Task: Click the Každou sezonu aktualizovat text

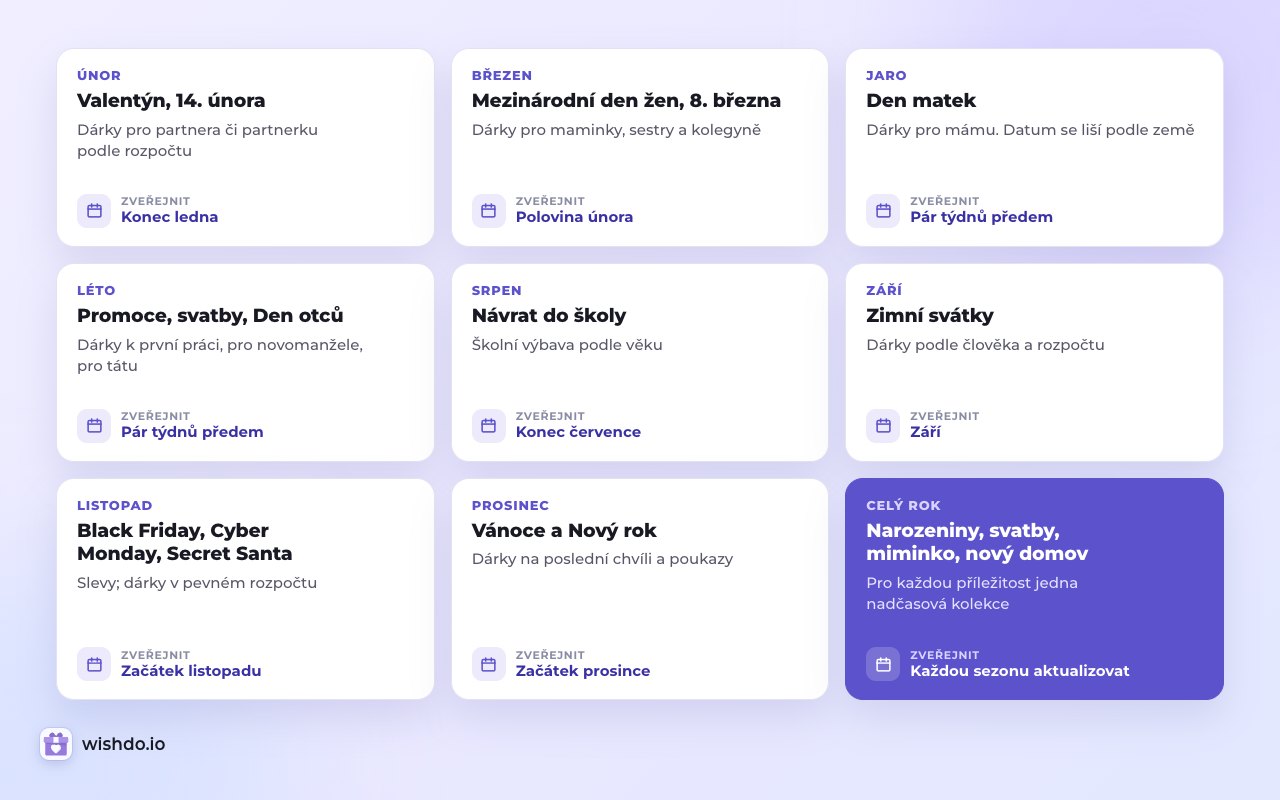Action: [x=1020, y=671]
